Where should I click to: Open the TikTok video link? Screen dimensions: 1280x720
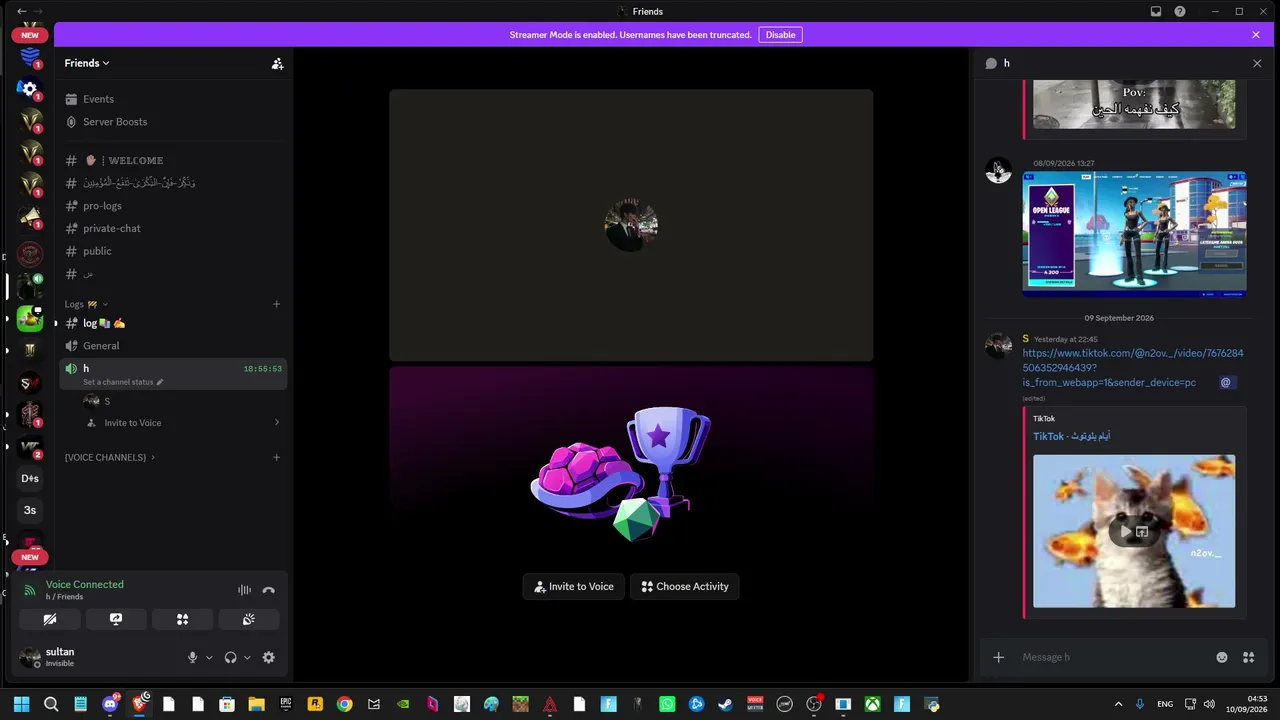(1133, 367)
